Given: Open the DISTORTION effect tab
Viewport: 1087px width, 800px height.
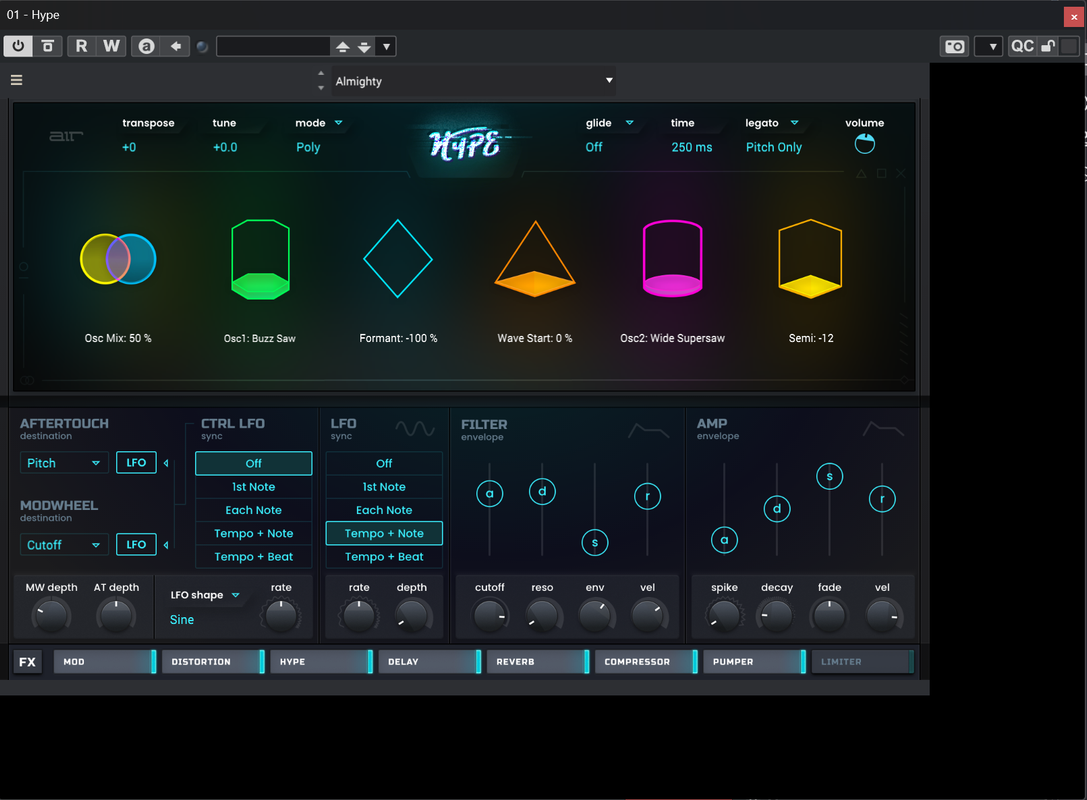Looking at the screenshot, I should 213,662.
